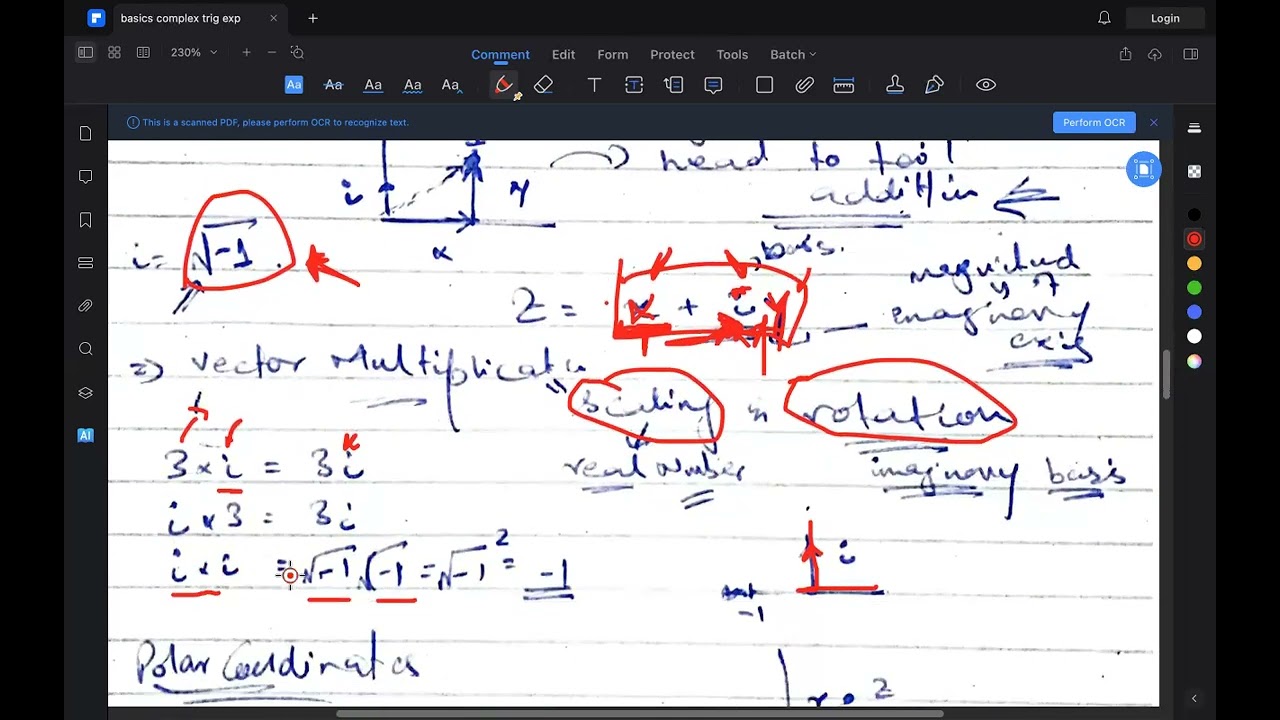Click the Login button

1165,18
